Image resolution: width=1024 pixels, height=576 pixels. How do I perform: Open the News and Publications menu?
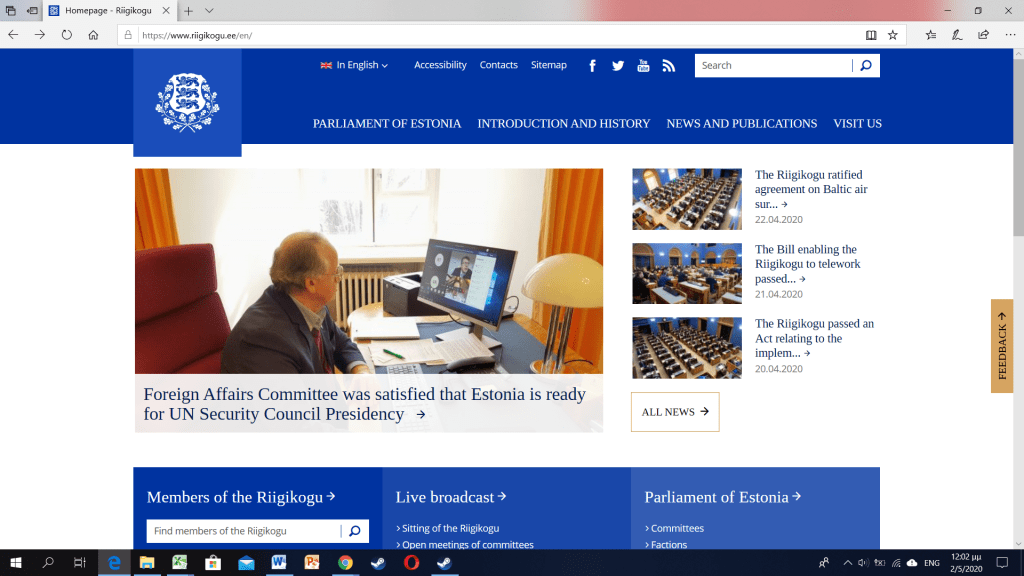coord(741,124)
